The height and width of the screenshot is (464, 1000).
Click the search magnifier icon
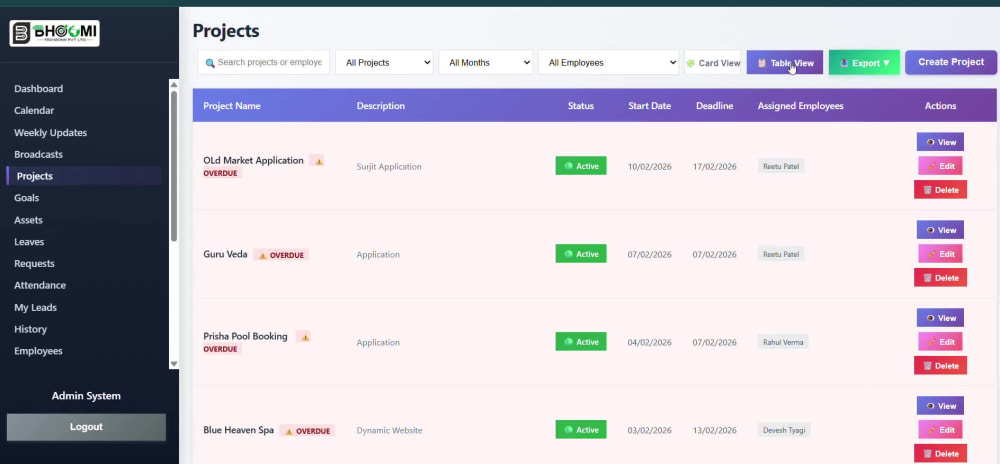click(210, 63)
